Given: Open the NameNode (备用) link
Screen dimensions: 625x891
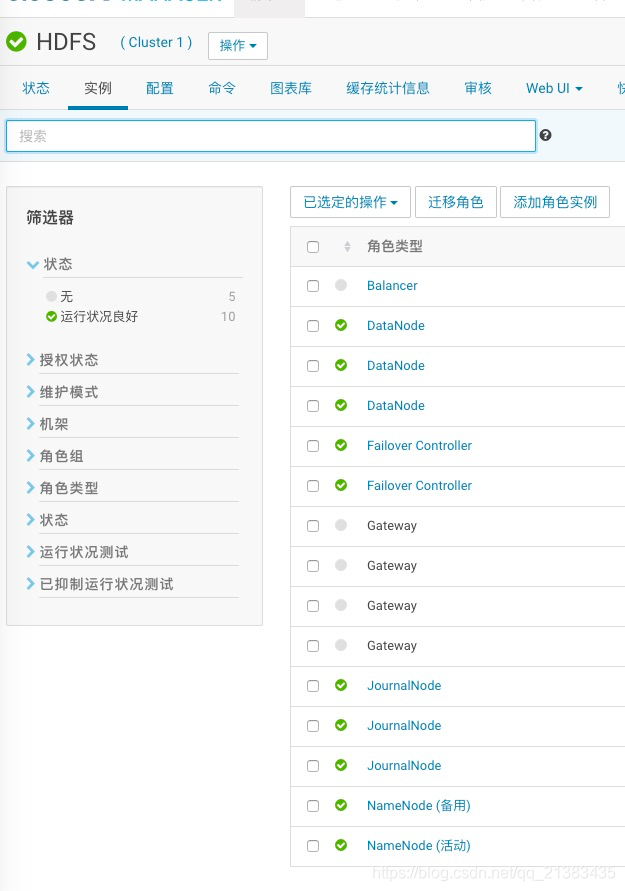Looking at the screenshot, I should point(419,806).
